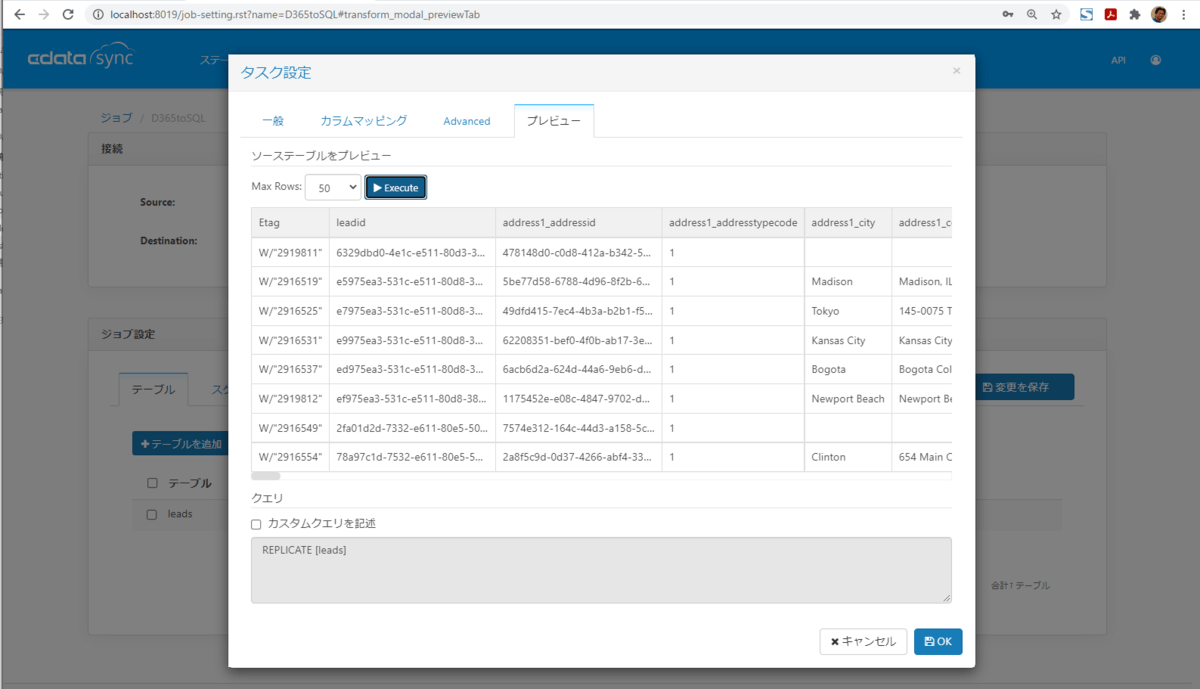Open the user account icon beside API

click(1156, 60)
